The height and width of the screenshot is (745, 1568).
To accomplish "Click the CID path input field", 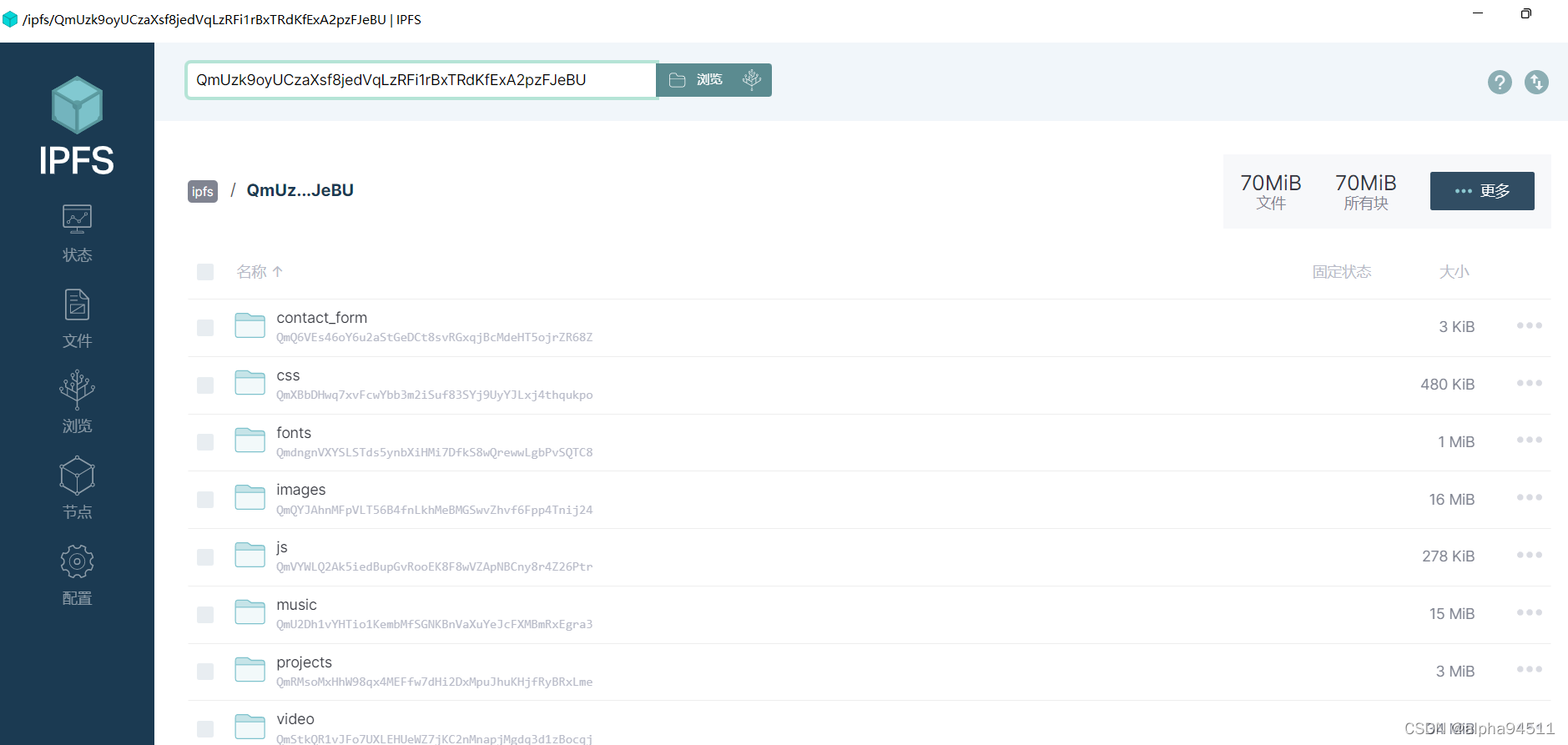I will point(421,80).
